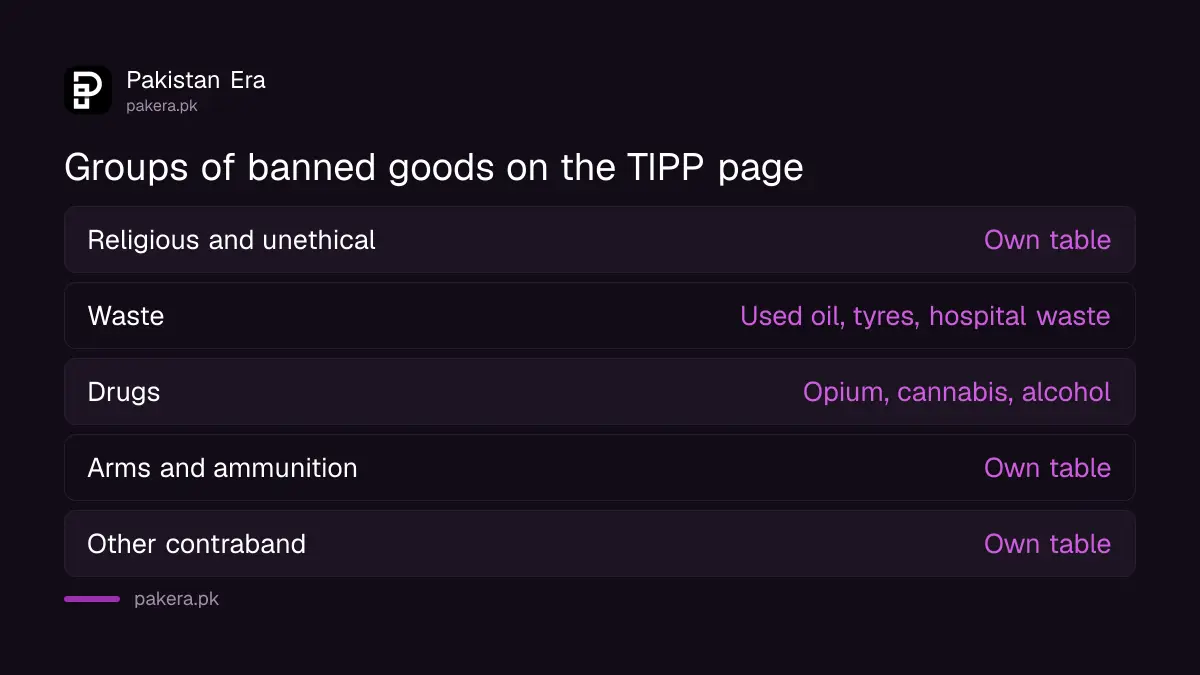Open the pakera.pk footer link
Screen dimensions: 1200x675
[176, 599]
